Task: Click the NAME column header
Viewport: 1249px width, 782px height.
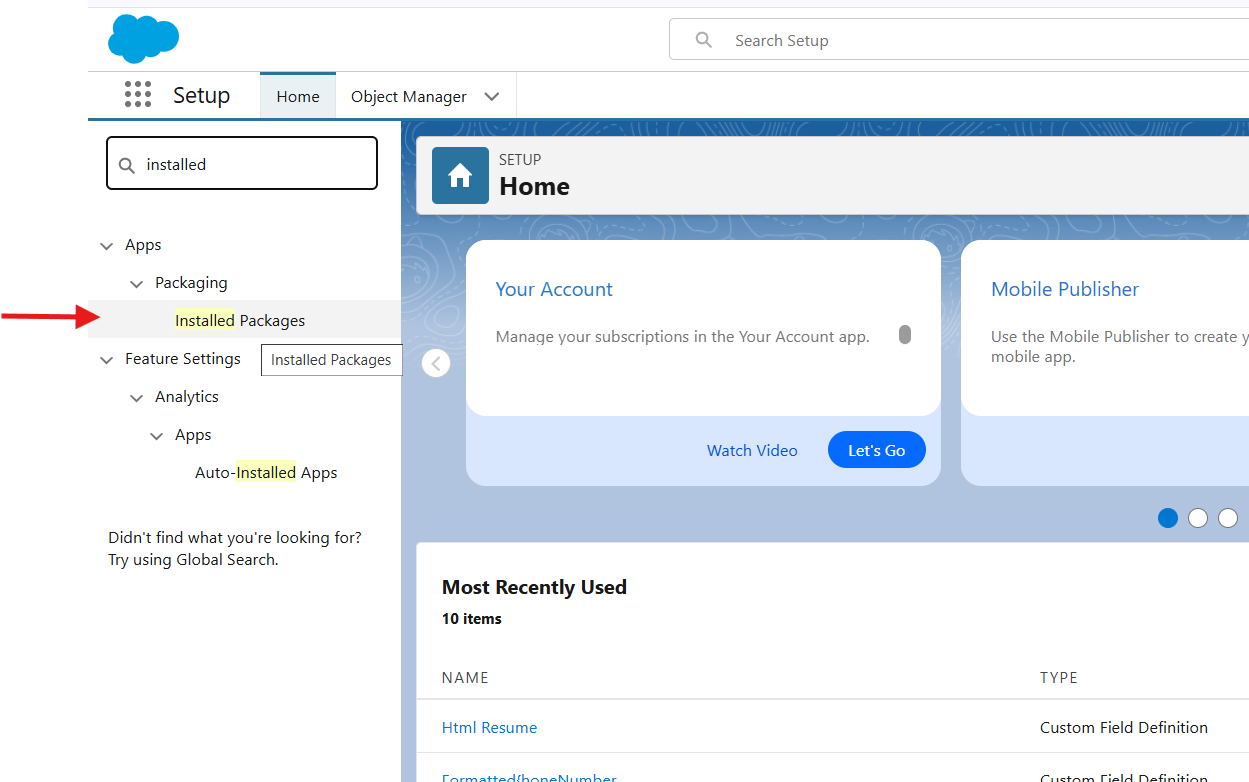Action: tap(465, 677)
